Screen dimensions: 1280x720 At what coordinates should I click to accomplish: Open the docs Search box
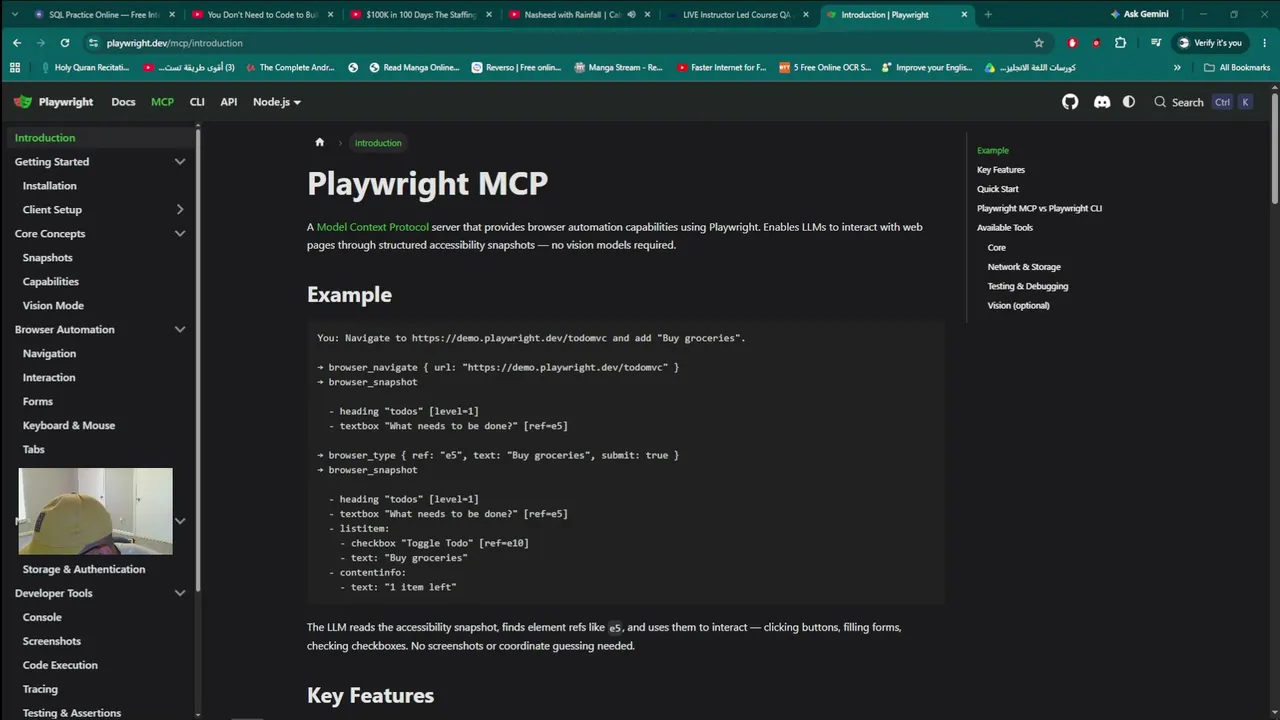click(x=1202, y=102)
